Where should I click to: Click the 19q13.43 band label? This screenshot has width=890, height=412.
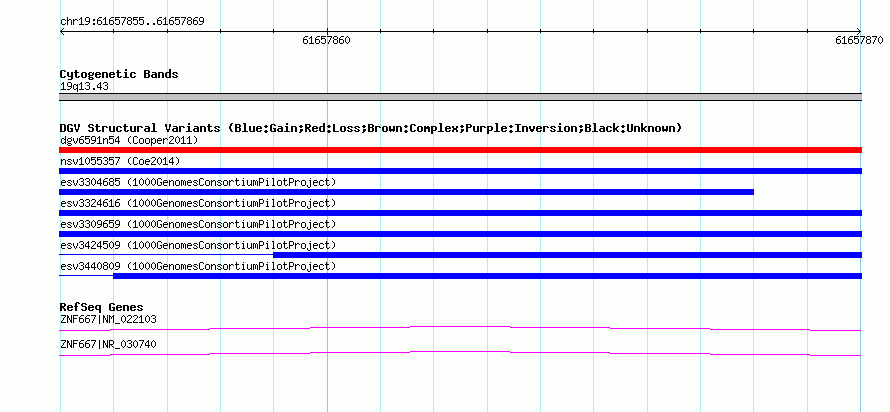pyautogui.click(x=84, y=87)
